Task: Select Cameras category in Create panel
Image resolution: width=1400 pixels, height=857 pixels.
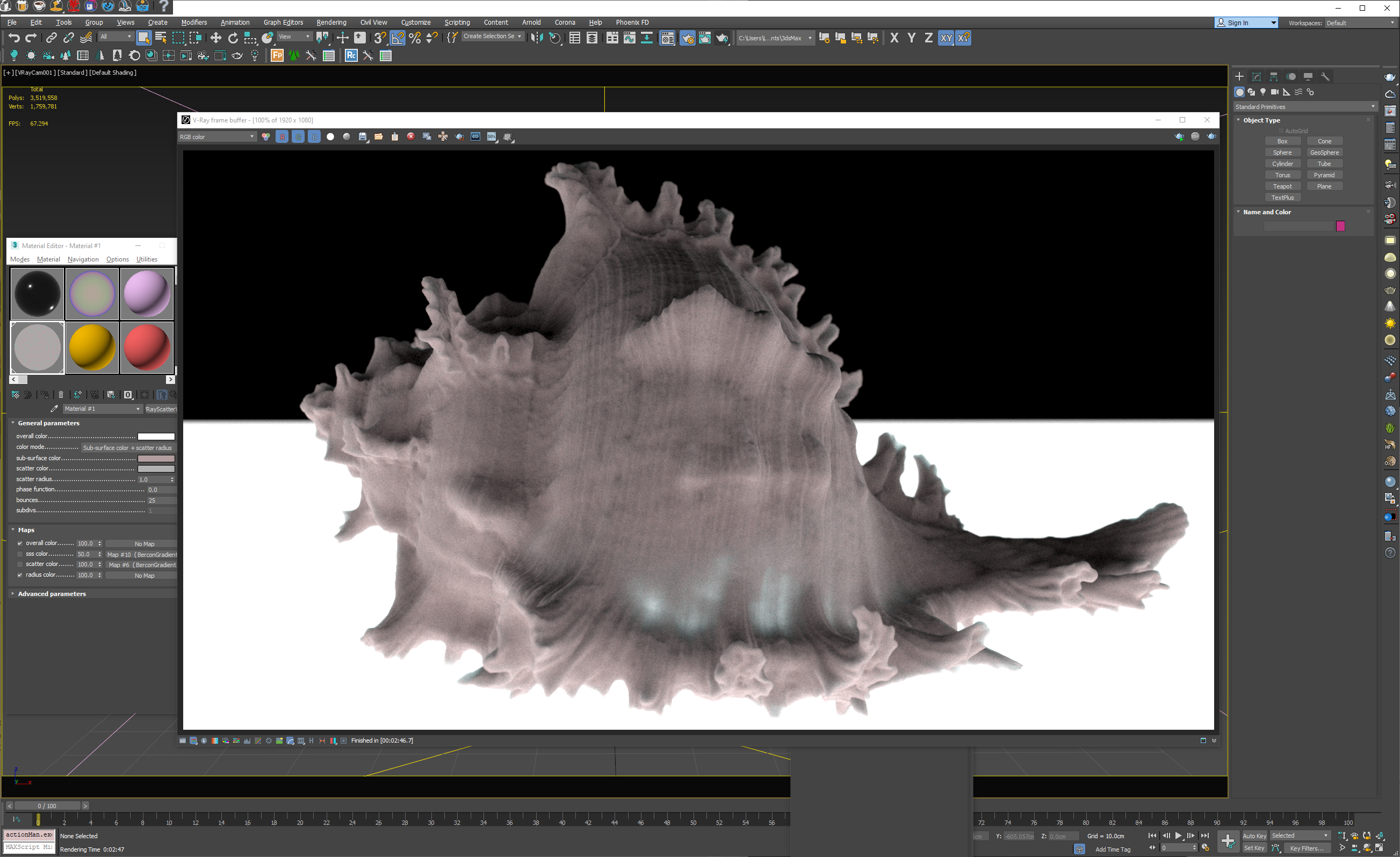Action: [1274, 91]
